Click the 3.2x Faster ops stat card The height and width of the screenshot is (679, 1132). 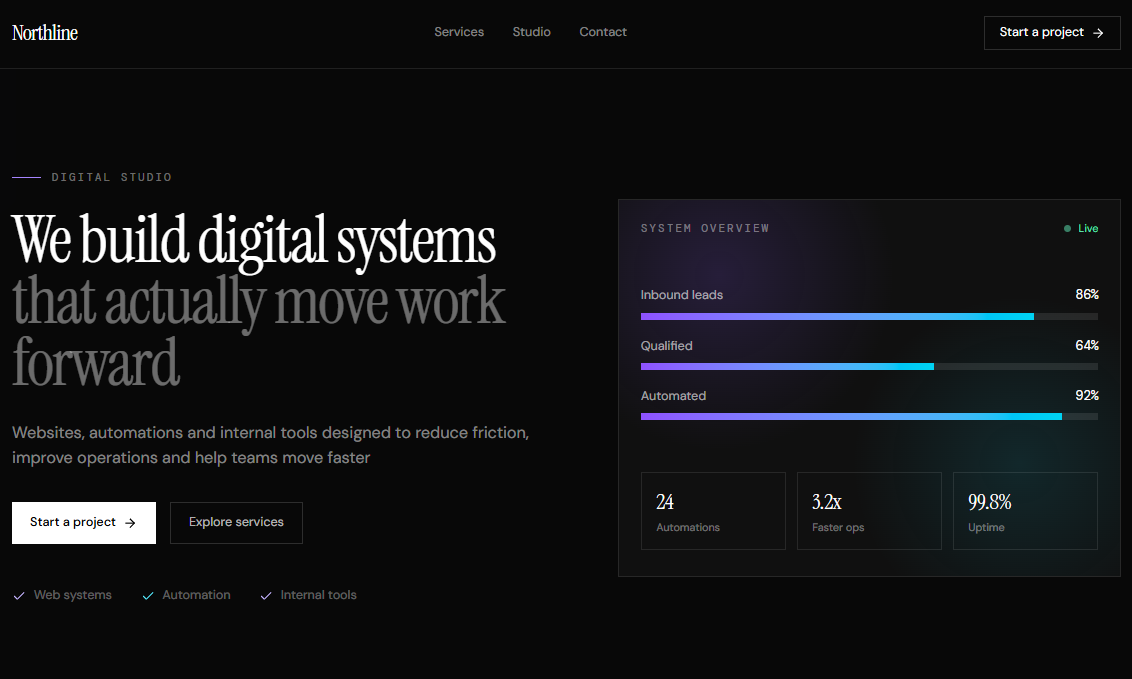click(x=869, y=511)
